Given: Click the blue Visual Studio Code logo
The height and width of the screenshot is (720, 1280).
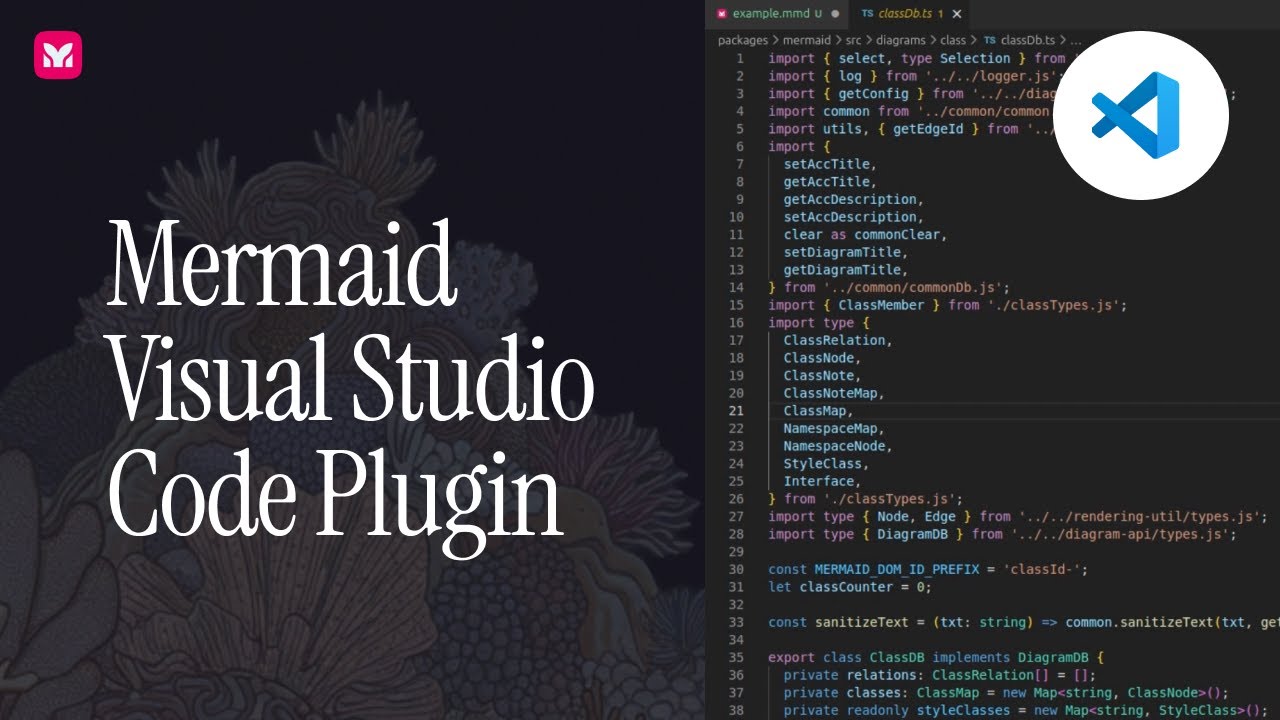Looking at the screenshot, I should tap(1136, 115).
